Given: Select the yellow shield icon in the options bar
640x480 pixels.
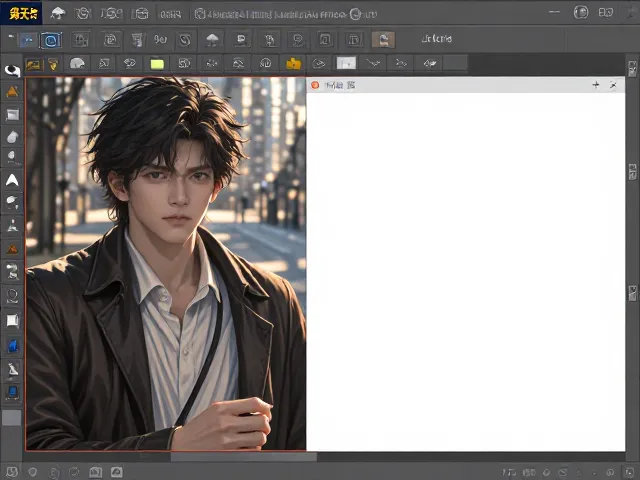Looking at the screenshot, I should [53, 64].
